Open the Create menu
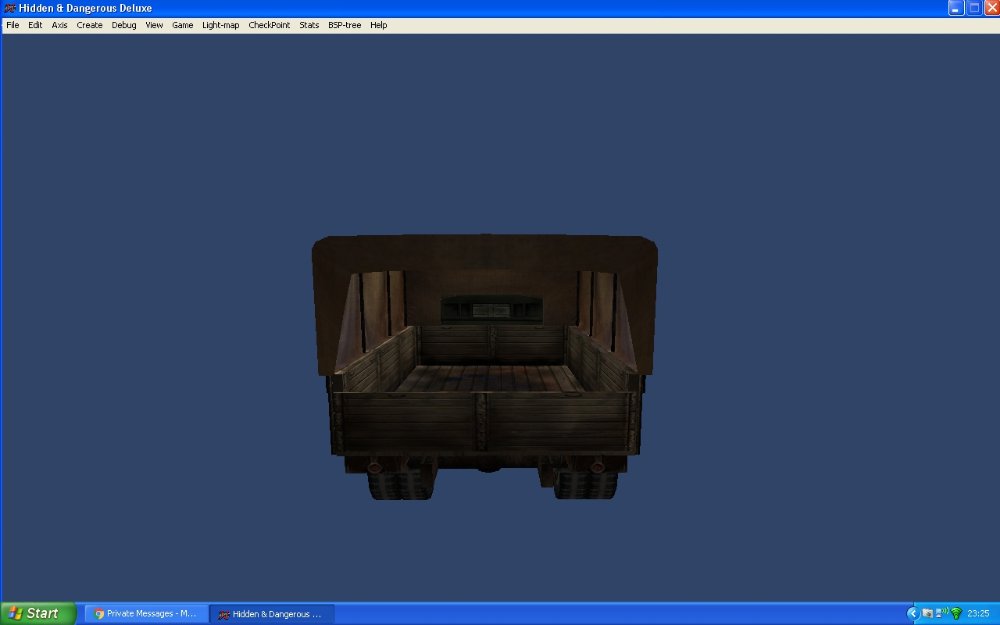The image size is (1000, 625). 89,25
